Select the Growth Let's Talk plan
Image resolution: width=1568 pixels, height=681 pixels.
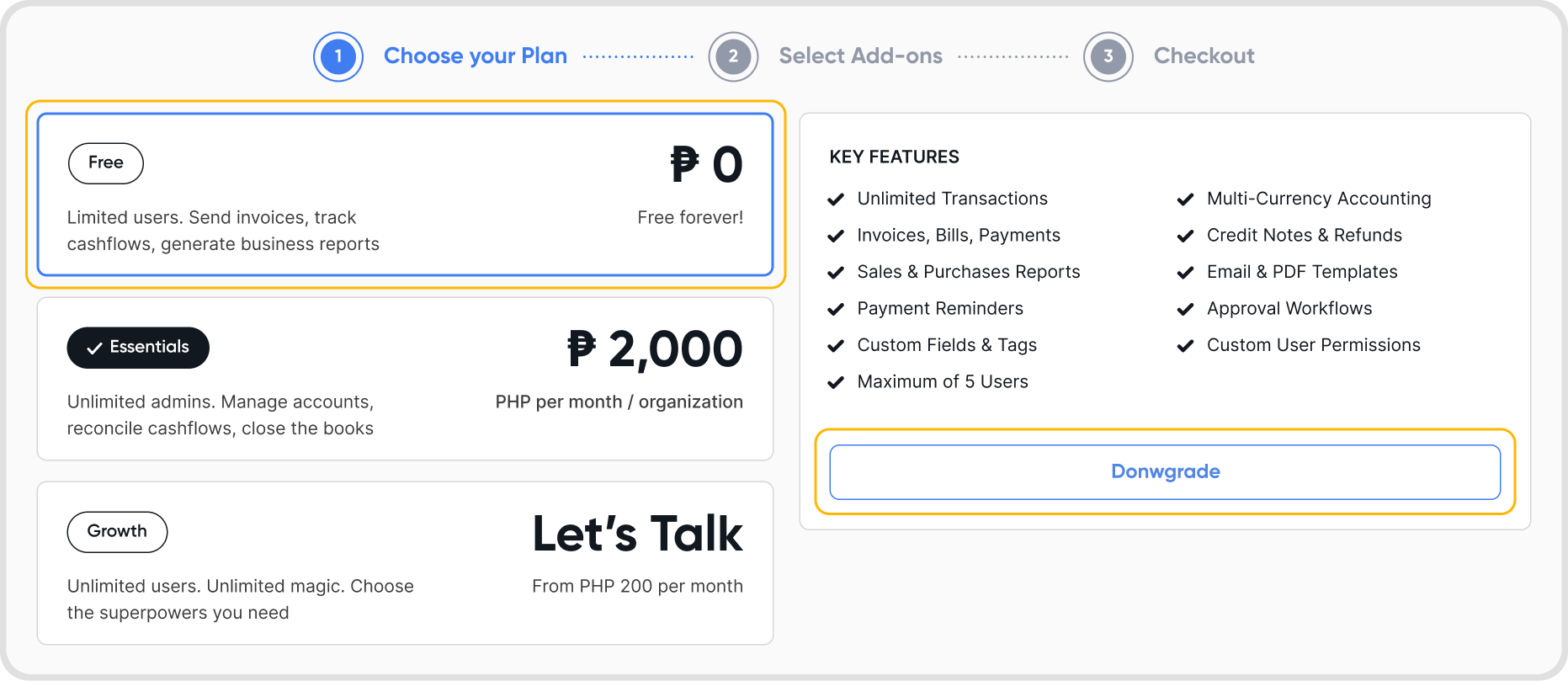[404, 563]
